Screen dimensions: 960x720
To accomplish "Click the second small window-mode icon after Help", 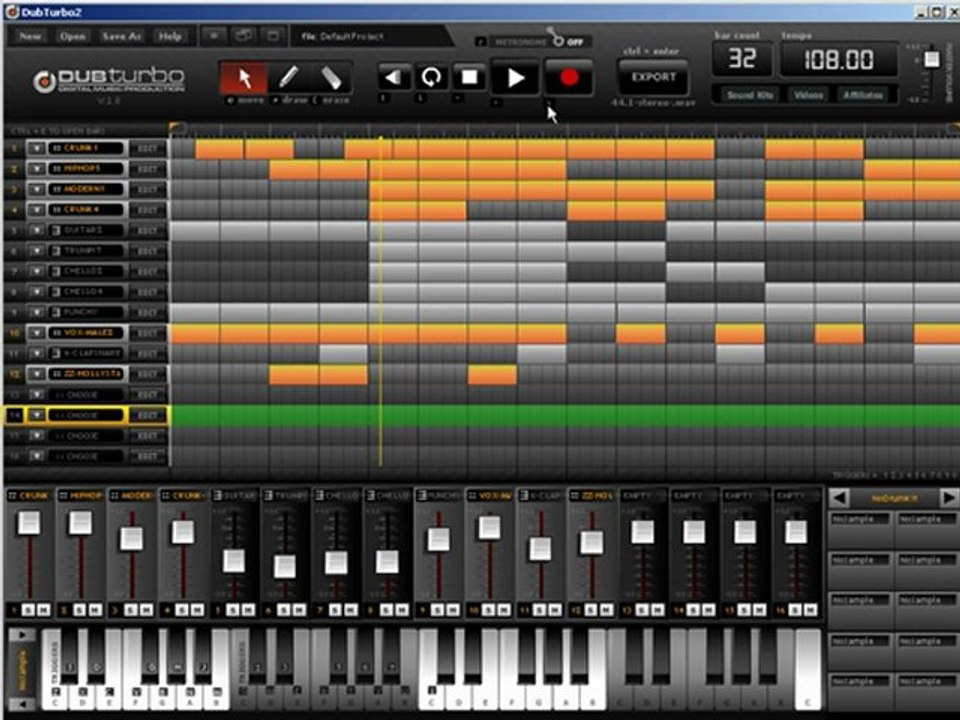I will [243, 36].
